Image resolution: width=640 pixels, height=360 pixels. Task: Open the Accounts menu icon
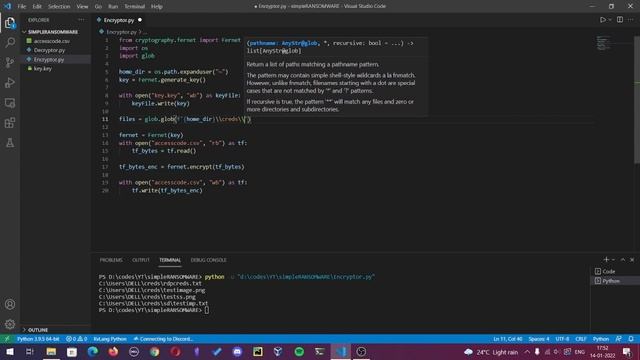click(x=10, y=304)
